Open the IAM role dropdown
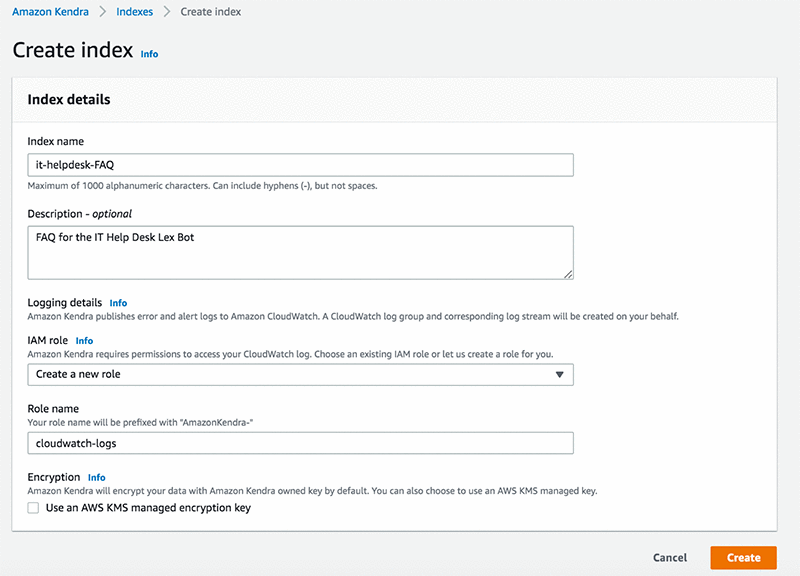The image size is (800, 576). tap(300, 375)
